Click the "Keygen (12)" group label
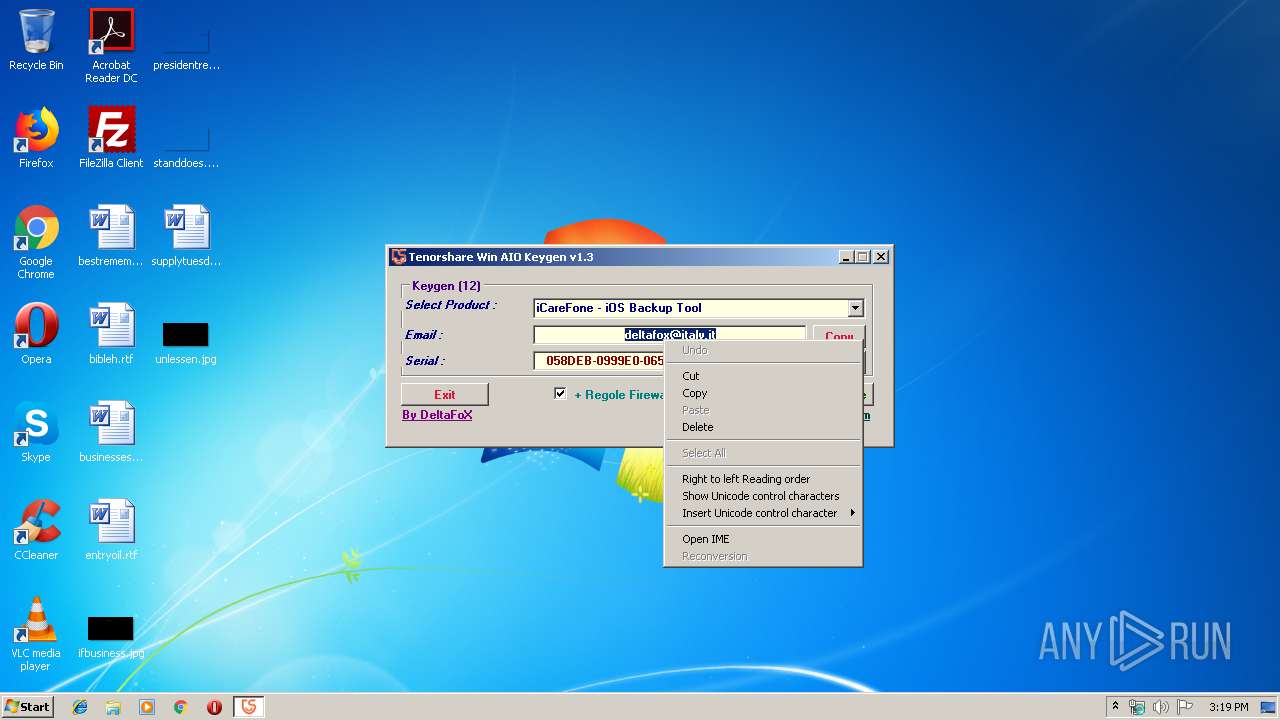The width and height of the screenshot is (1280, 720). [x=446, y=286]
